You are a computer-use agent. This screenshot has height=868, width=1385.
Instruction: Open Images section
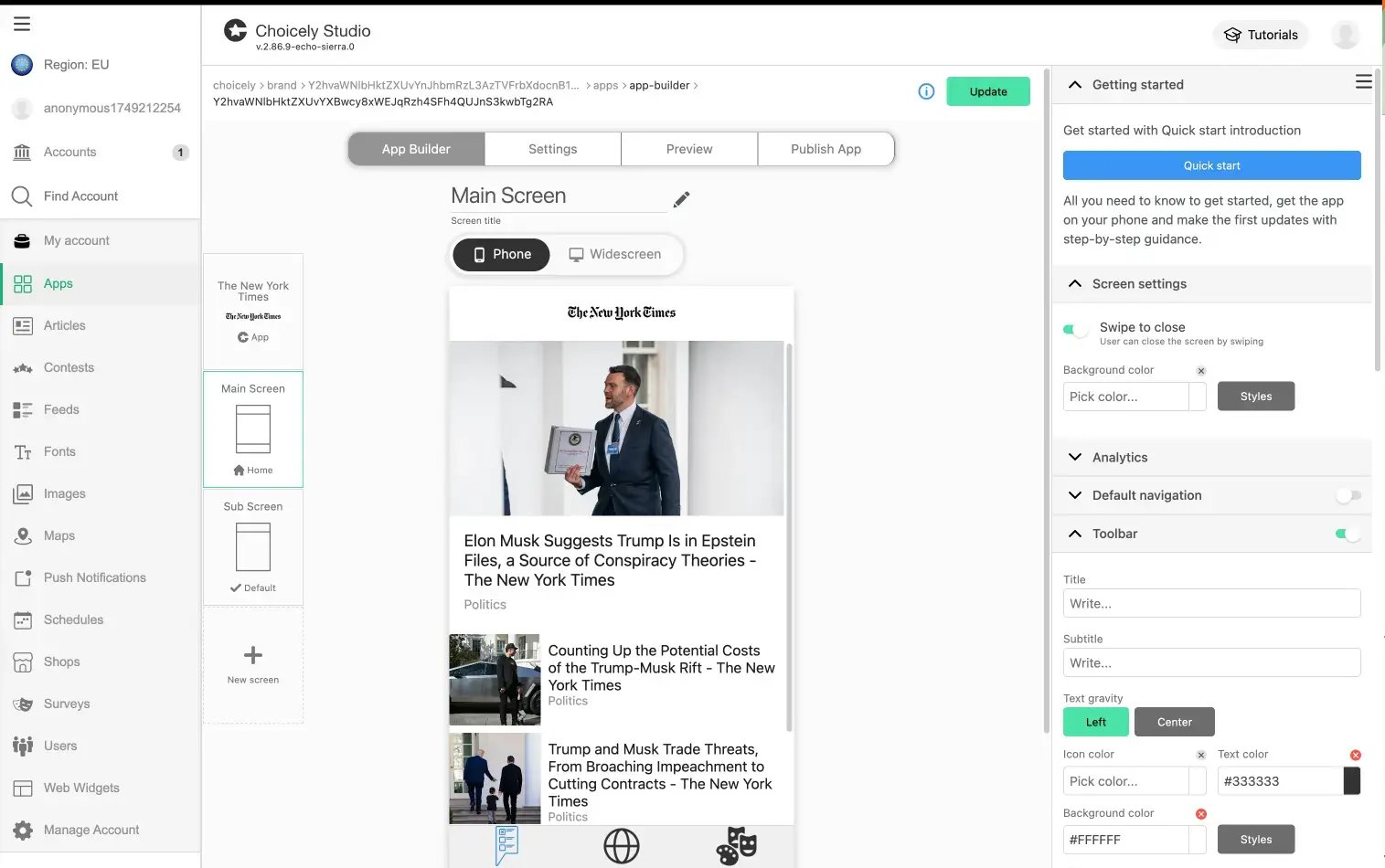[100, 493]
